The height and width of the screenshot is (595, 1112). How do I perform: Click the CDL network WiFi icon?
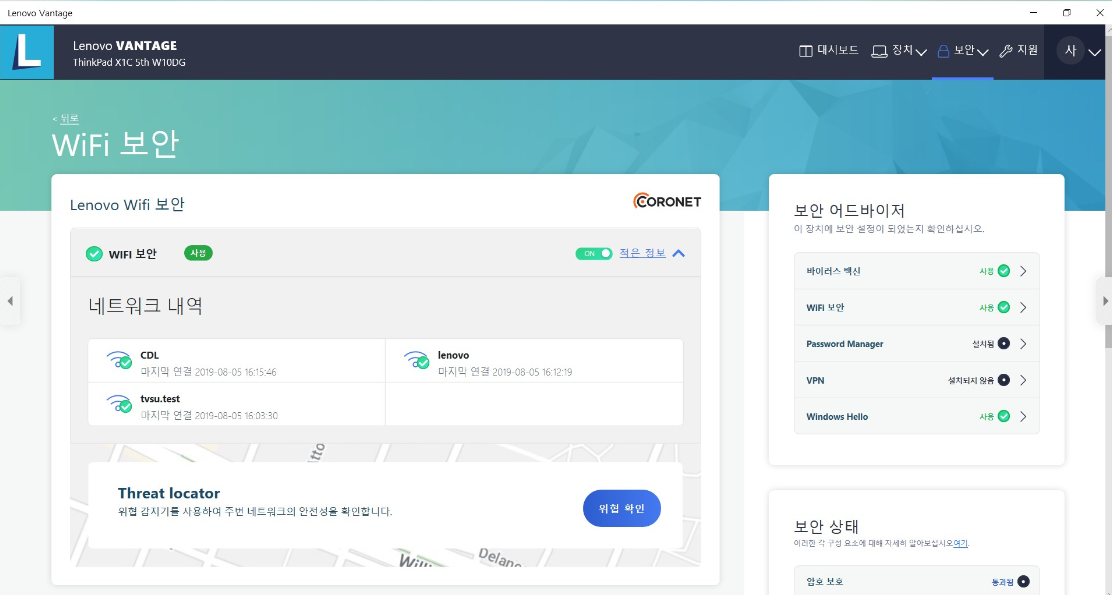point(119,360)
